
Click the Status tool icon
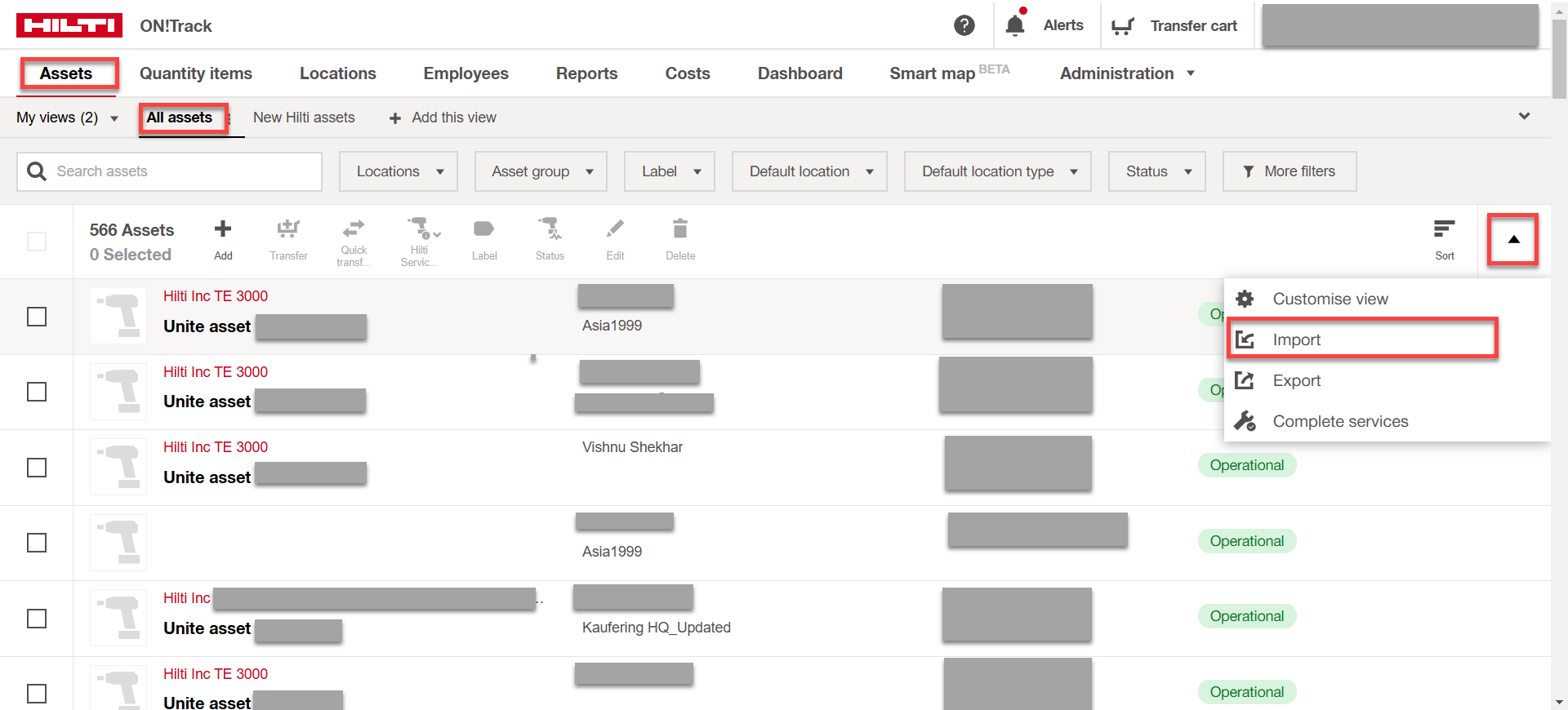coord(550,229)
